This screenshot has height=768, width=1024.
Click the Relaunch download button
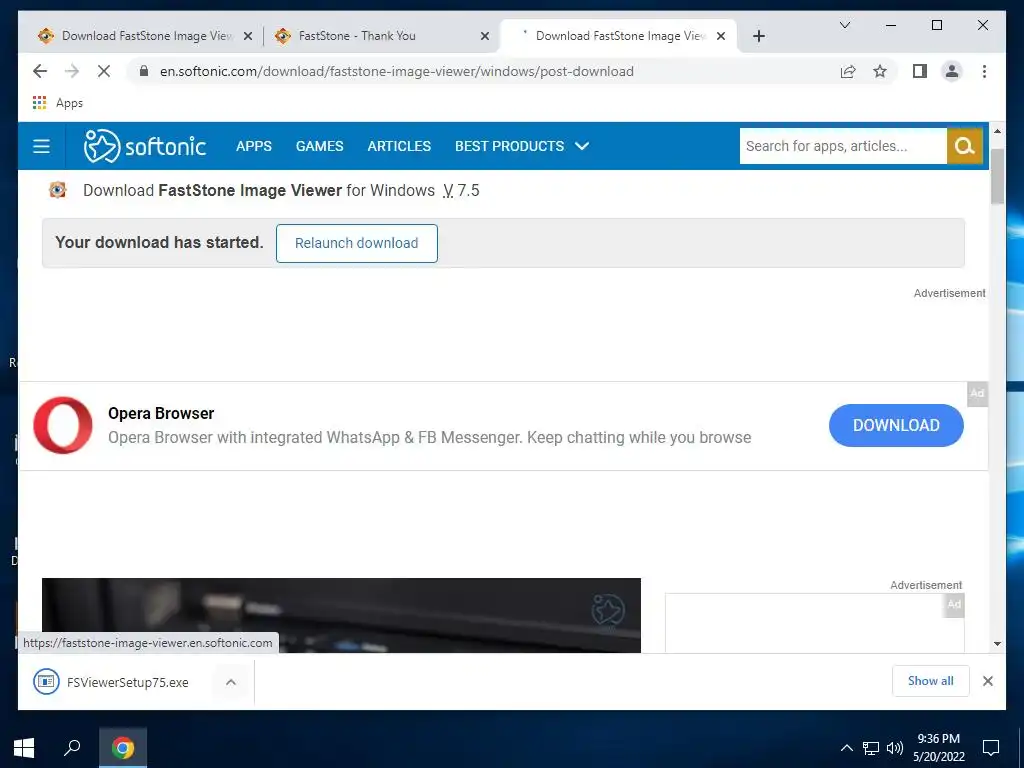click(x=357, y=243)
